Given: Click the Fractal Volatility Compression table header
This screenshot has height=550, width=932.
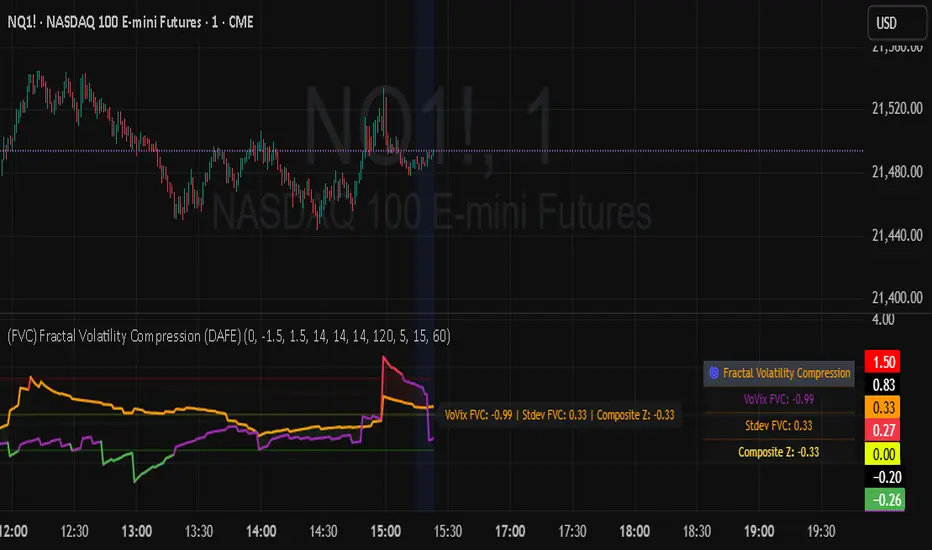Looking at the screenshot, I should pos(779,373).
